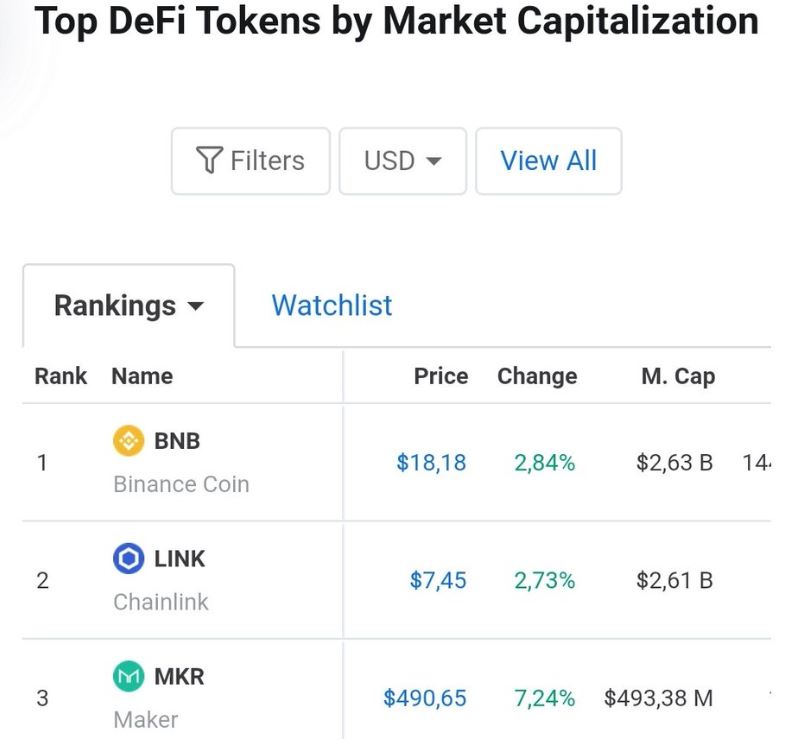Image resolution: width=797 pixels, height=739 pixels.
Task: Click the funnel icon in Filters
Action: tap(208, 161)
